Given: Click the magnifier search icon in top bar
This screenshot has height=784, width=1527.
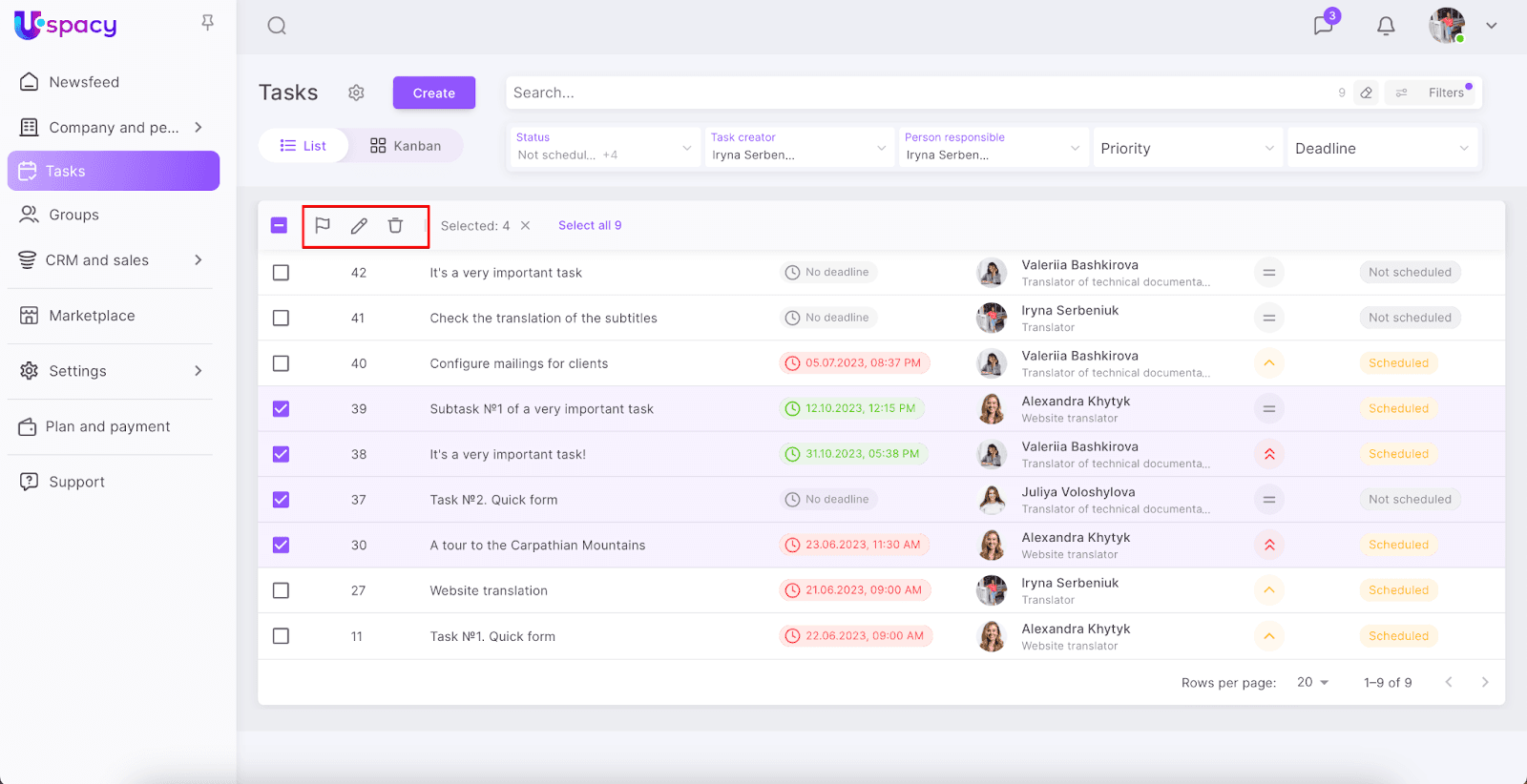Looking at the screenshot, I should pyautogui.click(x=277, y=26).
